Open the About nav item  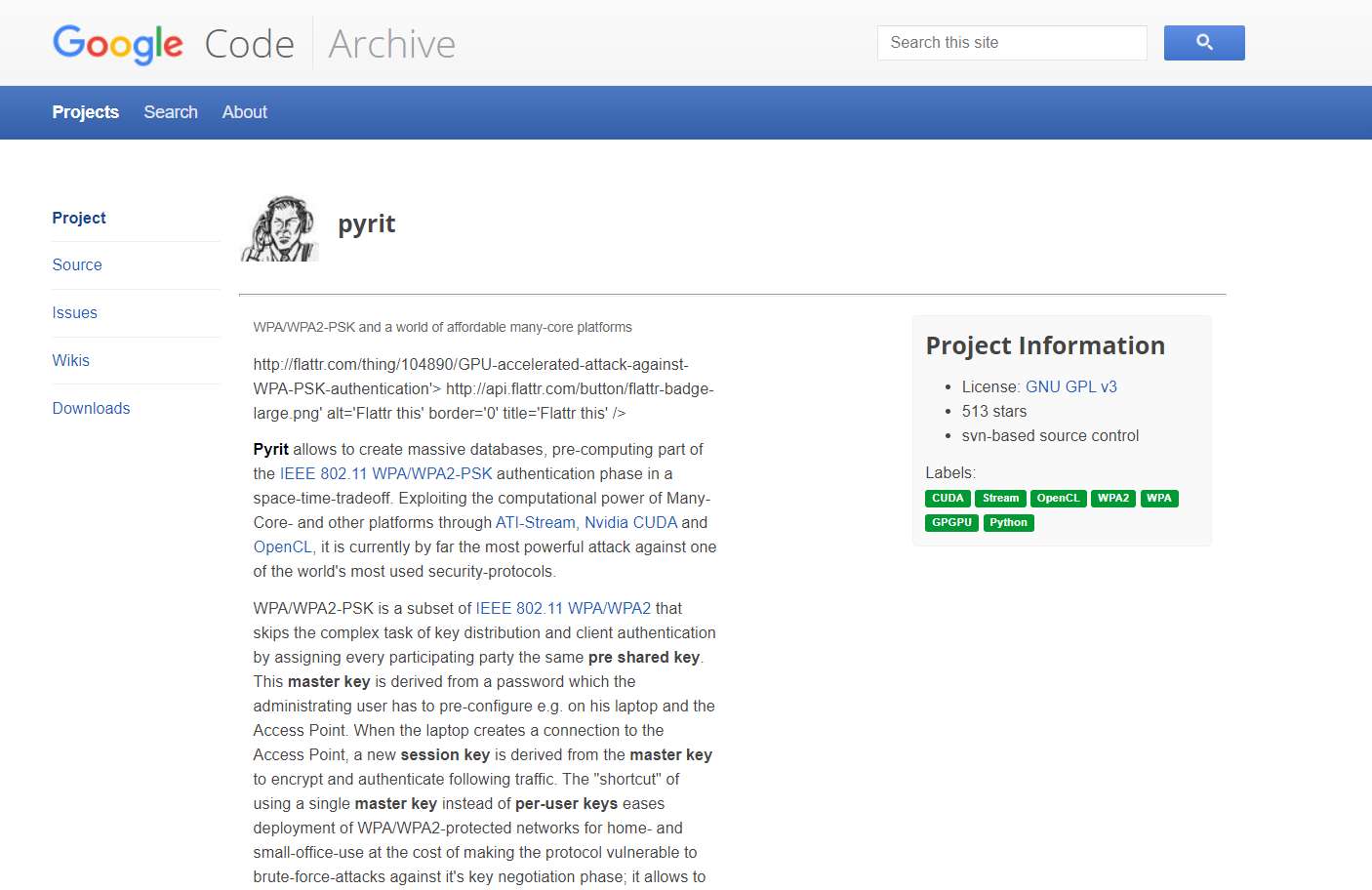click(x=245, y=112)
